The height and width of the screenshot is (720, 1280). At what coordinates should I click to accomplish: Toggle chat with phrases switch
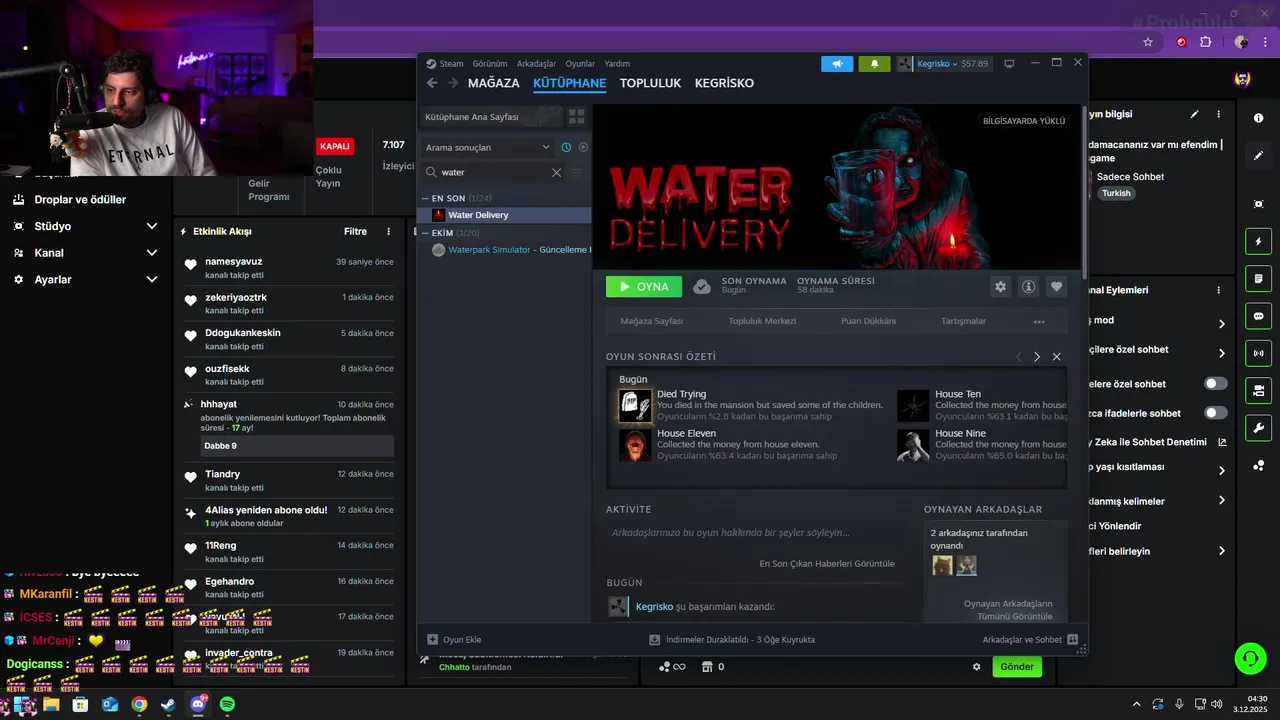point(1216,413)
